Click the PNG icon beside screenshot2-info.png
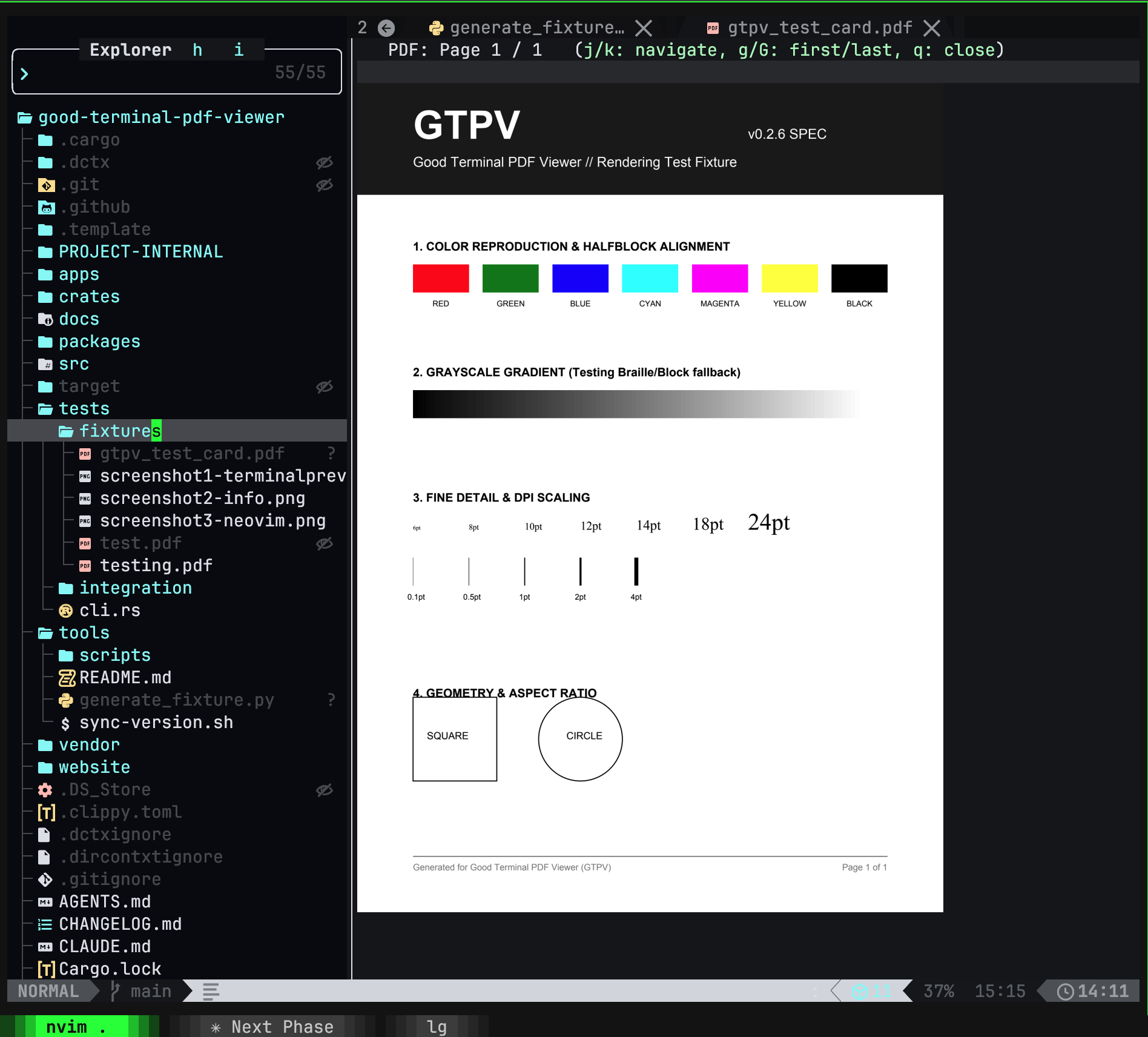Image resolution: width=1148 pixels, height=1037 pixels. (x=85, y=499)
